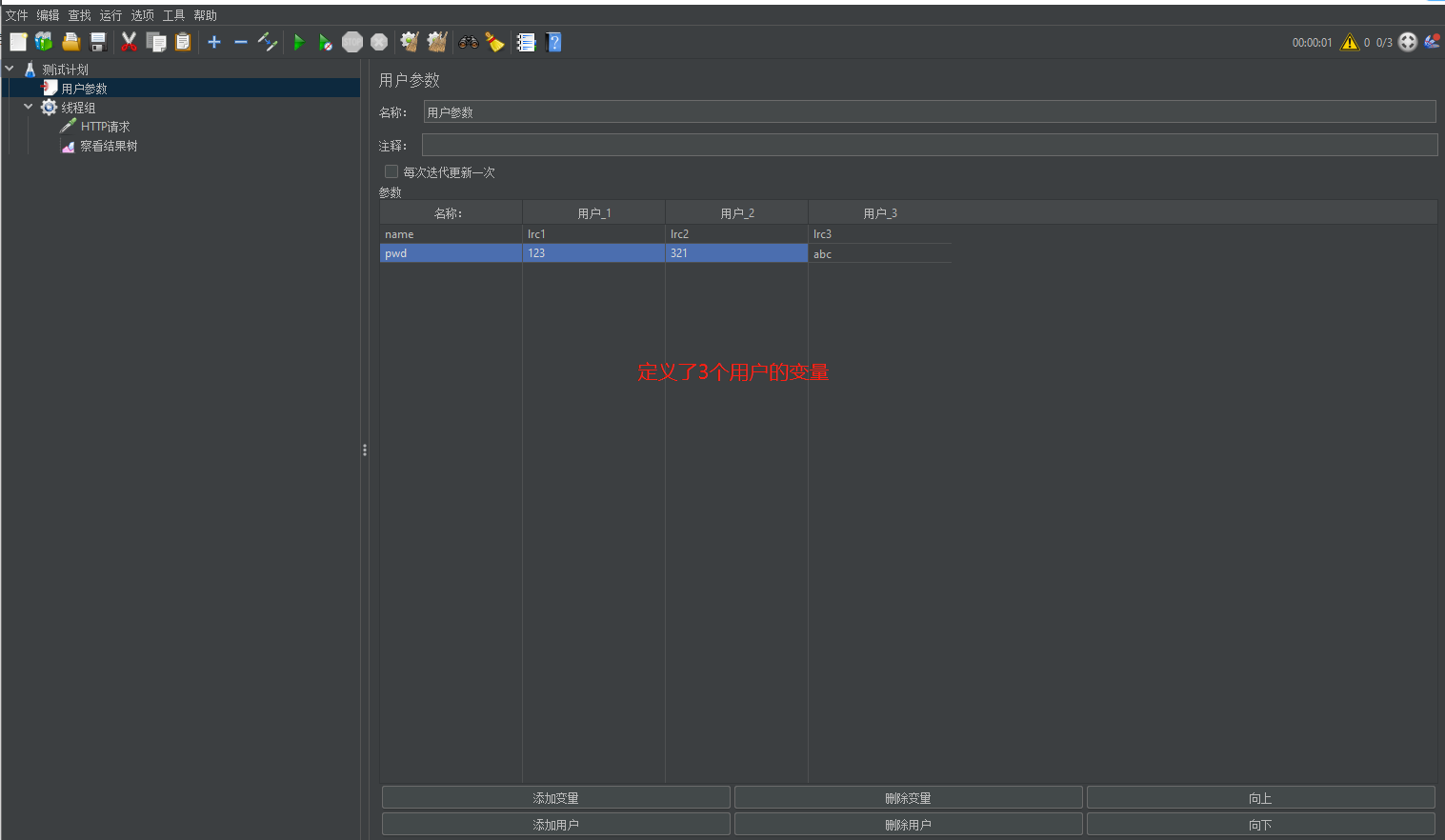
Task: Click the plus Expand All icon
Action: click(x=214, y=42)
